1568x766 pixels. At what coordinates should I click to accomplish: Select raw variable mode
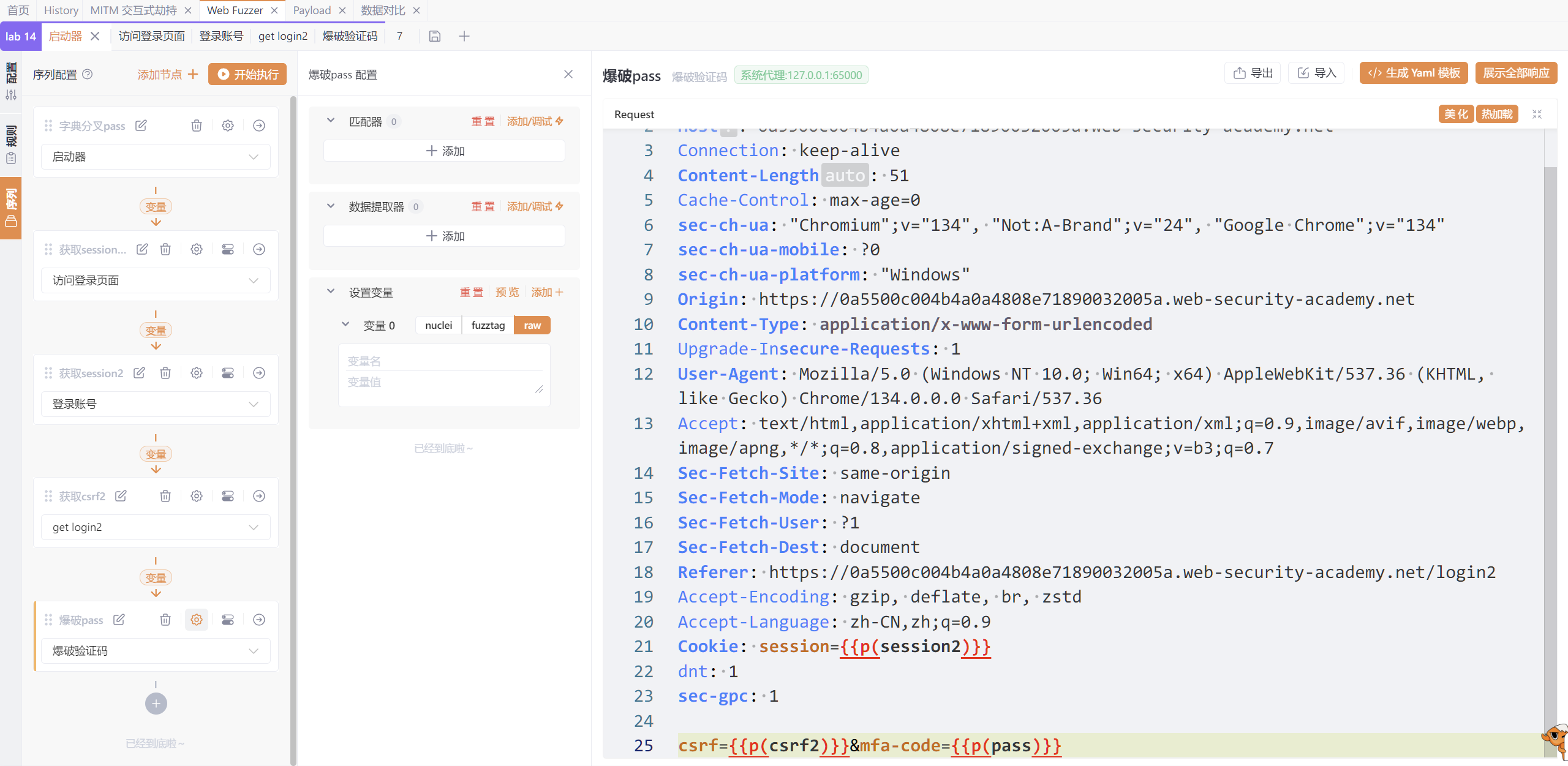[x=532, y=325]
